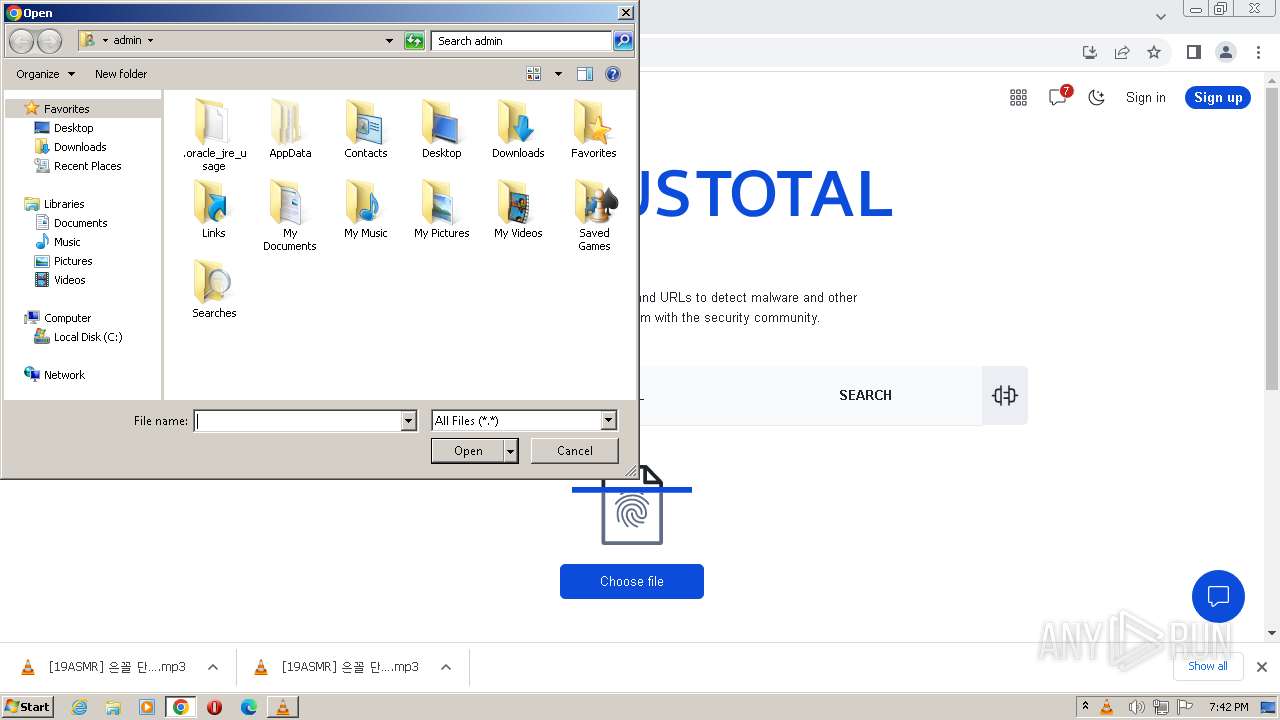This screenshot has width=1280, height=720.
Task: Cancel the Open dialog
Action: coord(575,451)
